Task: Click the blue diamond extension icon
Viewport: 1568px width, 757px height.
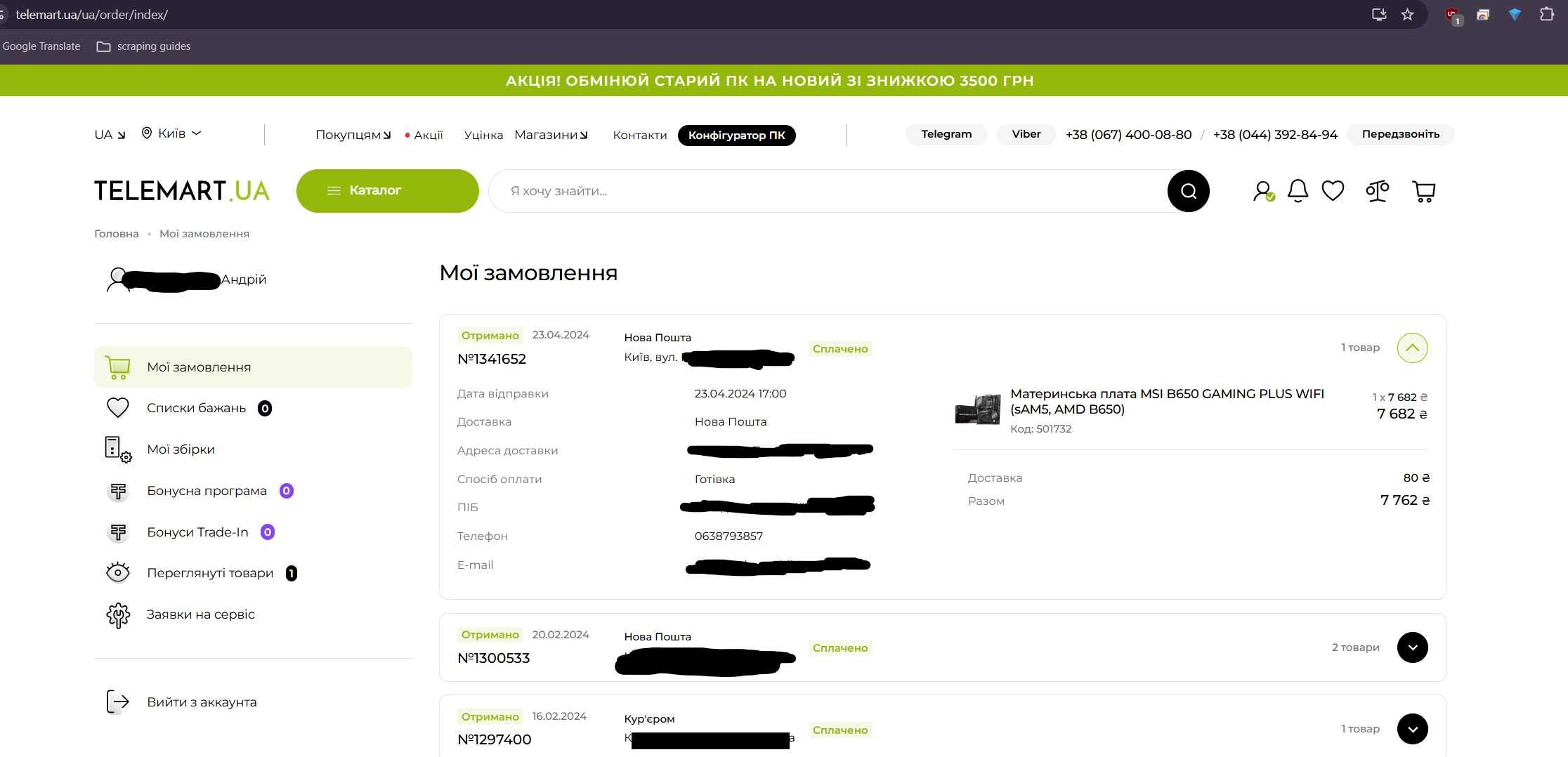Action: (1515, 14)
